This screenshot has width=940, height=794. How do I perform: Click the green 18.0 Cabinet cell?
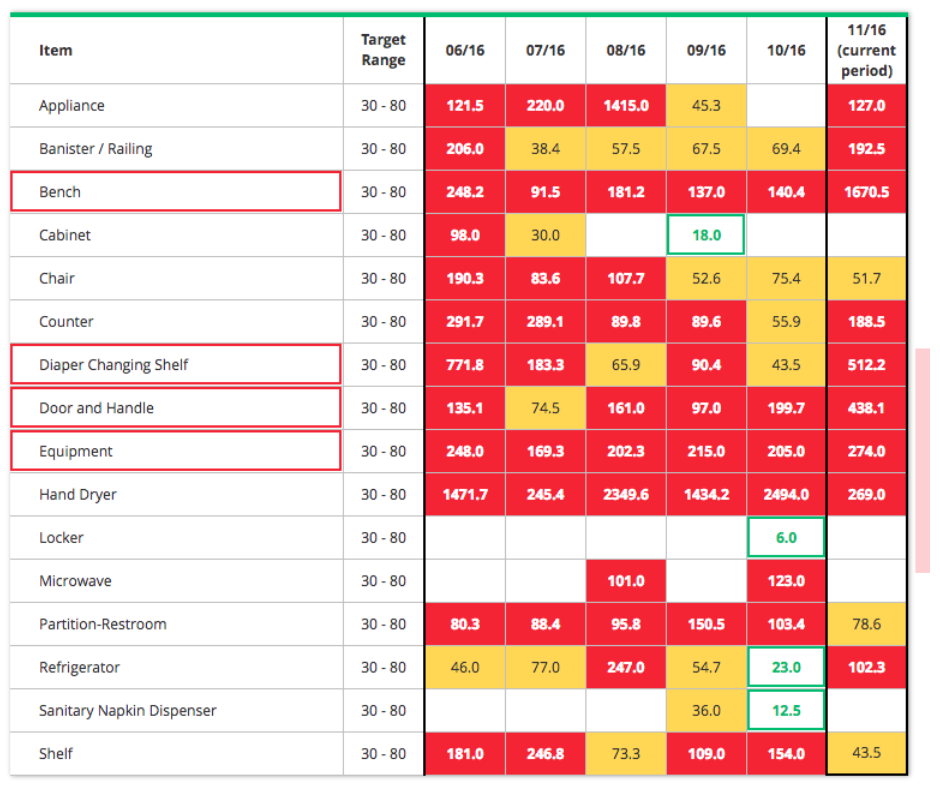[706, 235]
